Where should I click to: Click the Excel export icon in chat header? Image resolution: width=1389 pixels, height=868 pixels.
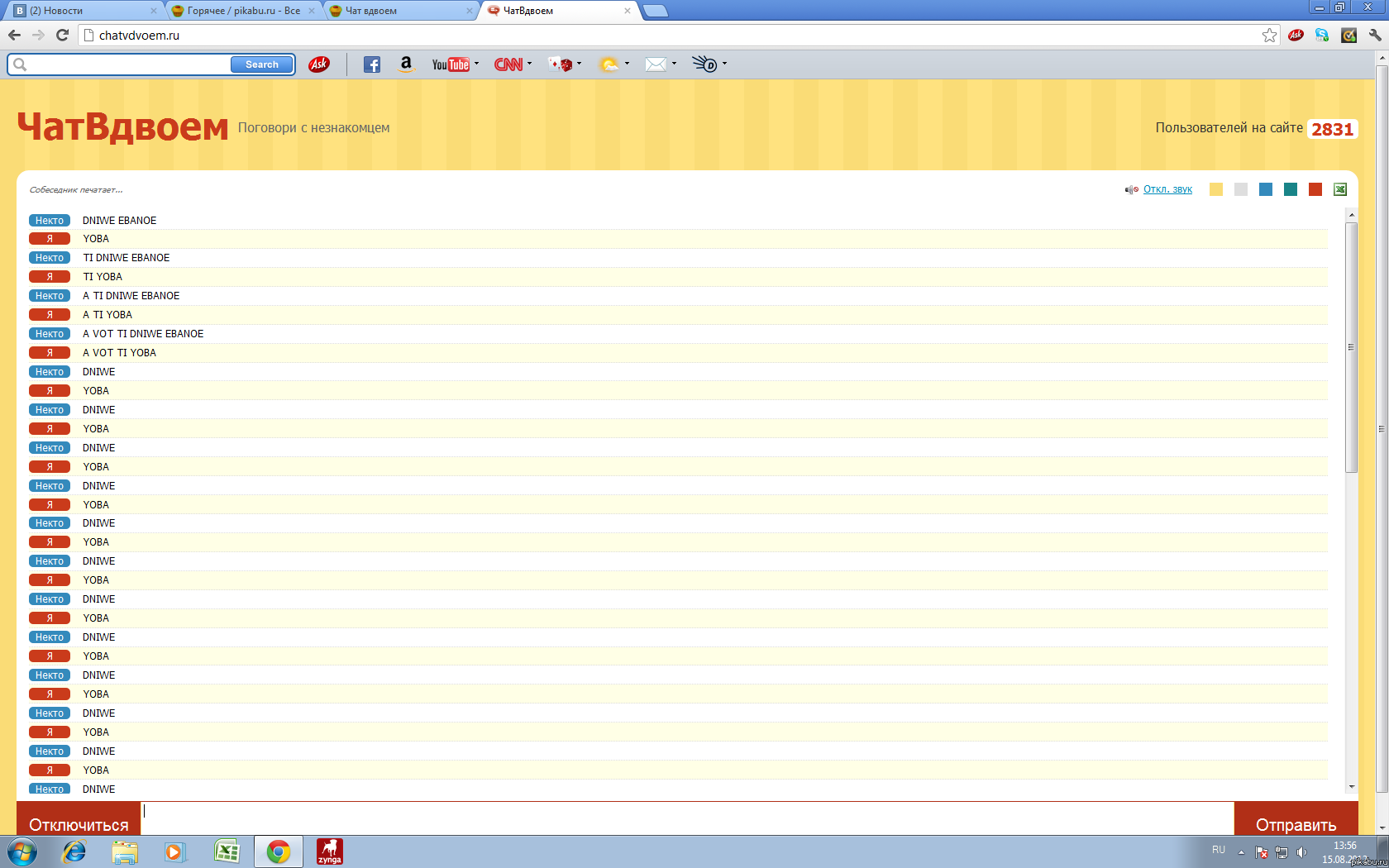1340,189
